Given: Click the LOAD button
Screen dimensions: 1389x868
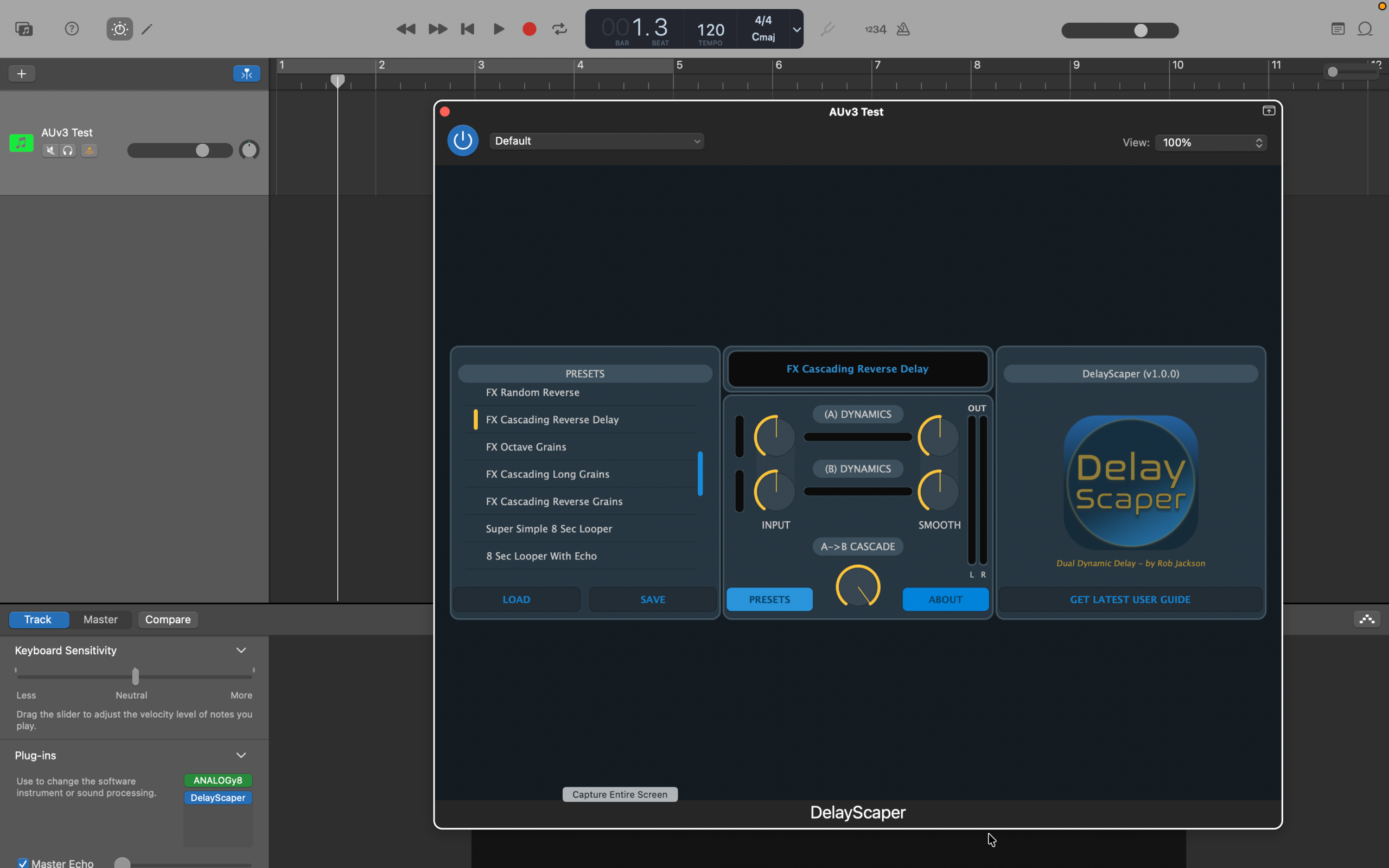Looking at the screenshot, I should click(x=516, y=599).
